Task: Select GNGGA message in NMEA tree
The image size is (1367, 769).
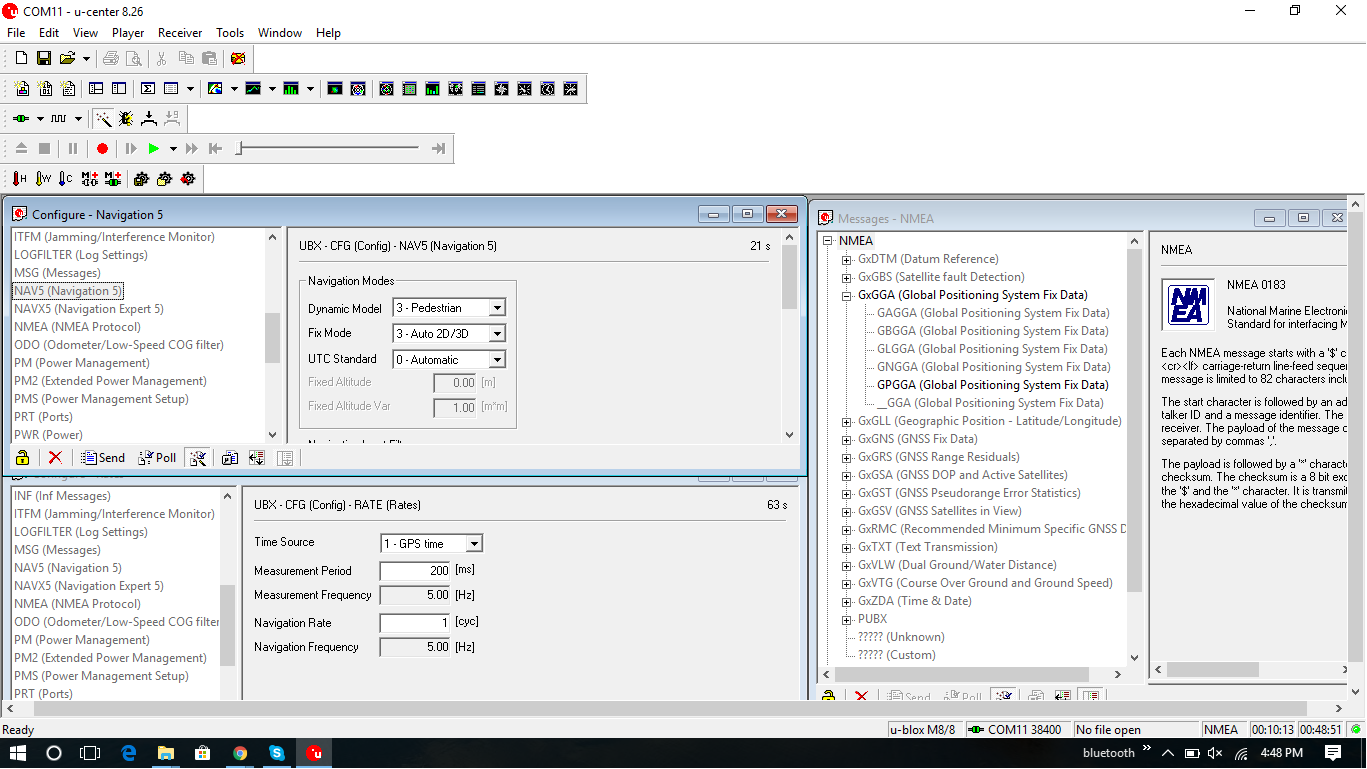Action: click(992, 367)
